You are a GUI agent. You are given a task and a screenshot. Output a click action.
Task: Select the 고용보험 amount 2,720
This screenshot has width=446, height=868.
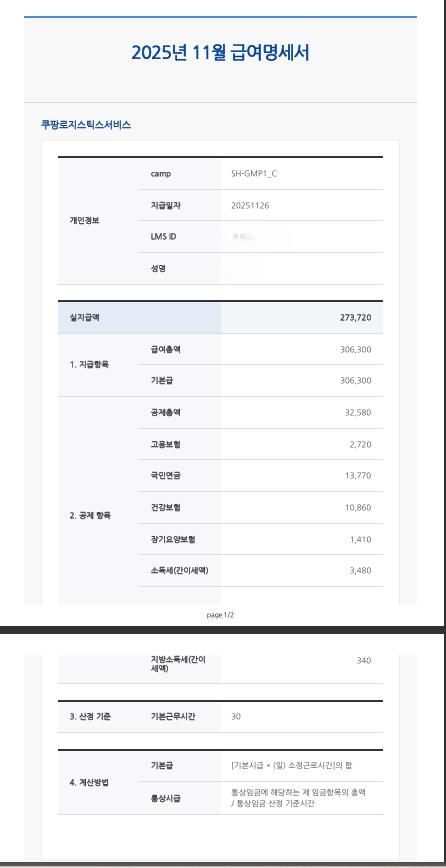point(361,445)
